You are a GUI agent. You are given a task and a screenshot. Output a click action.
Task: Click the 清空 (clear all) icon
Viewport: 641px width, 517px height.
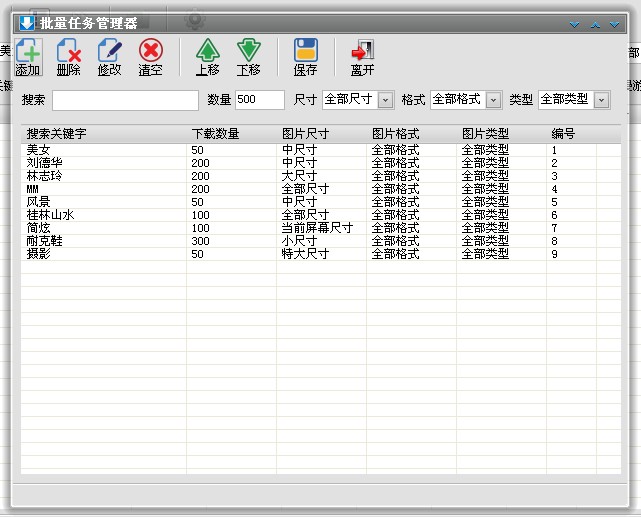coord(150,57)
